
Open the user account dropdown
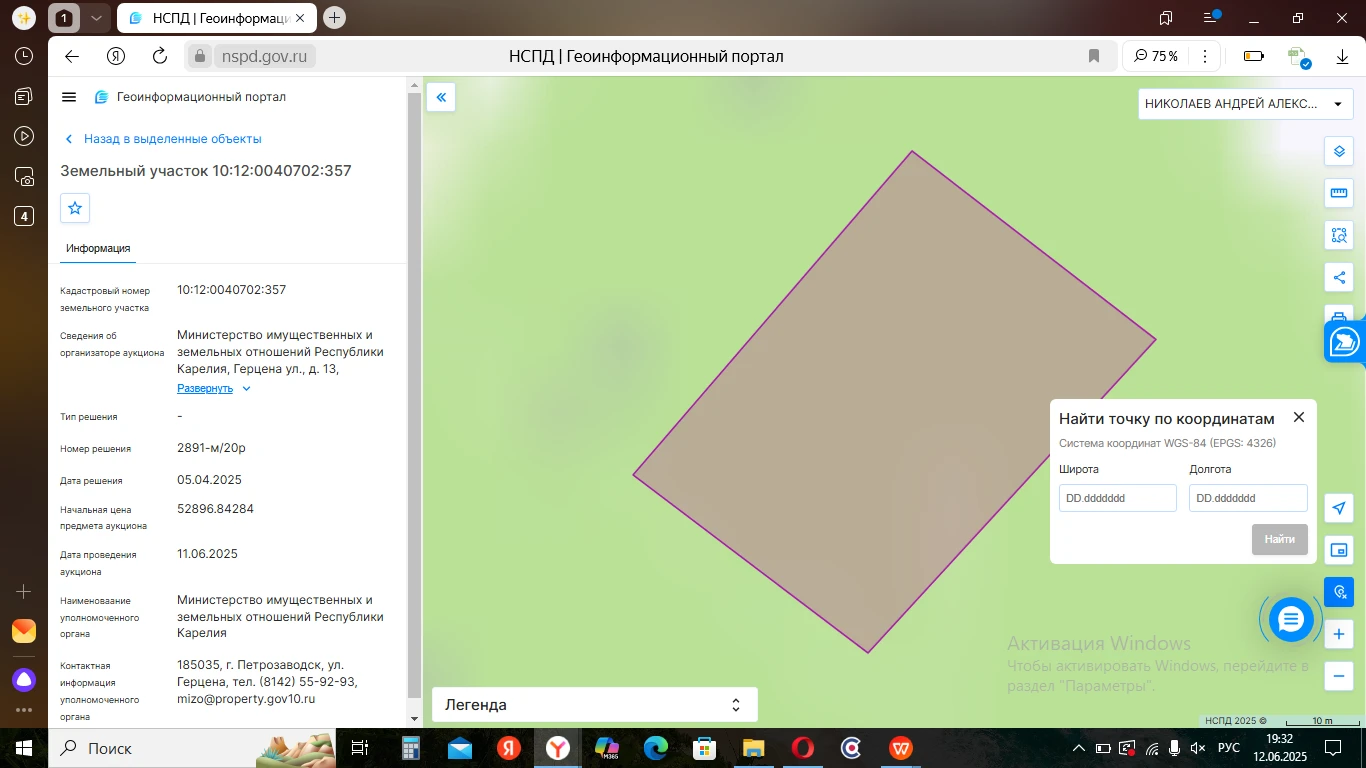(x=1244, y=104)
